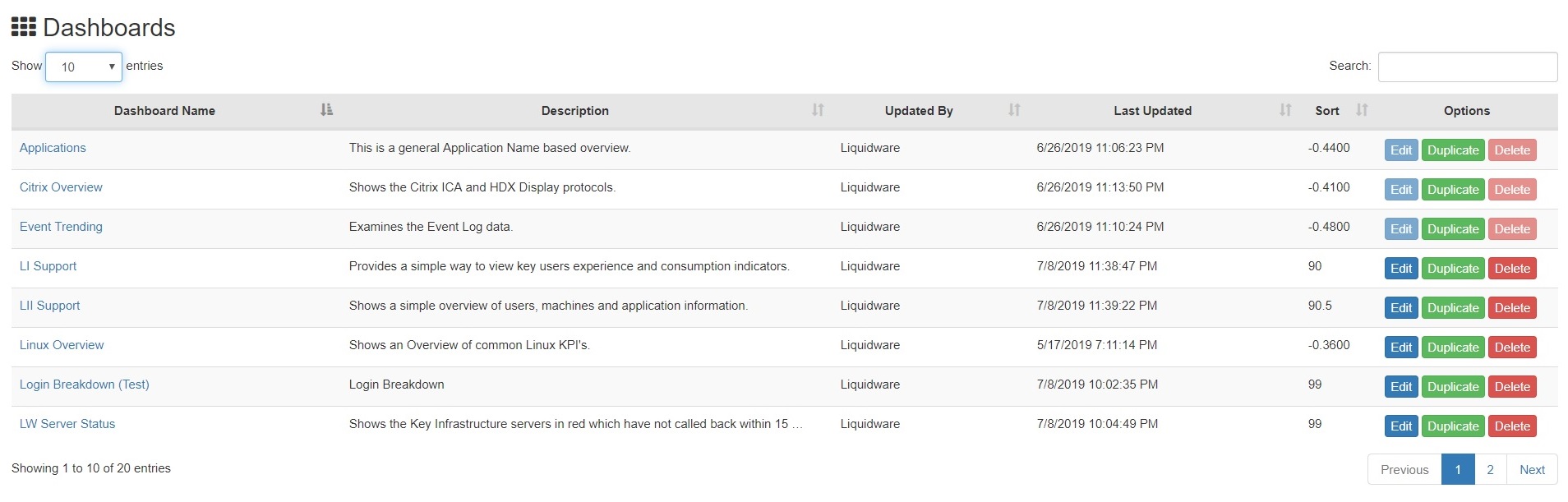
Task: Open the LW Server Status link
Action: pos(67,424)
